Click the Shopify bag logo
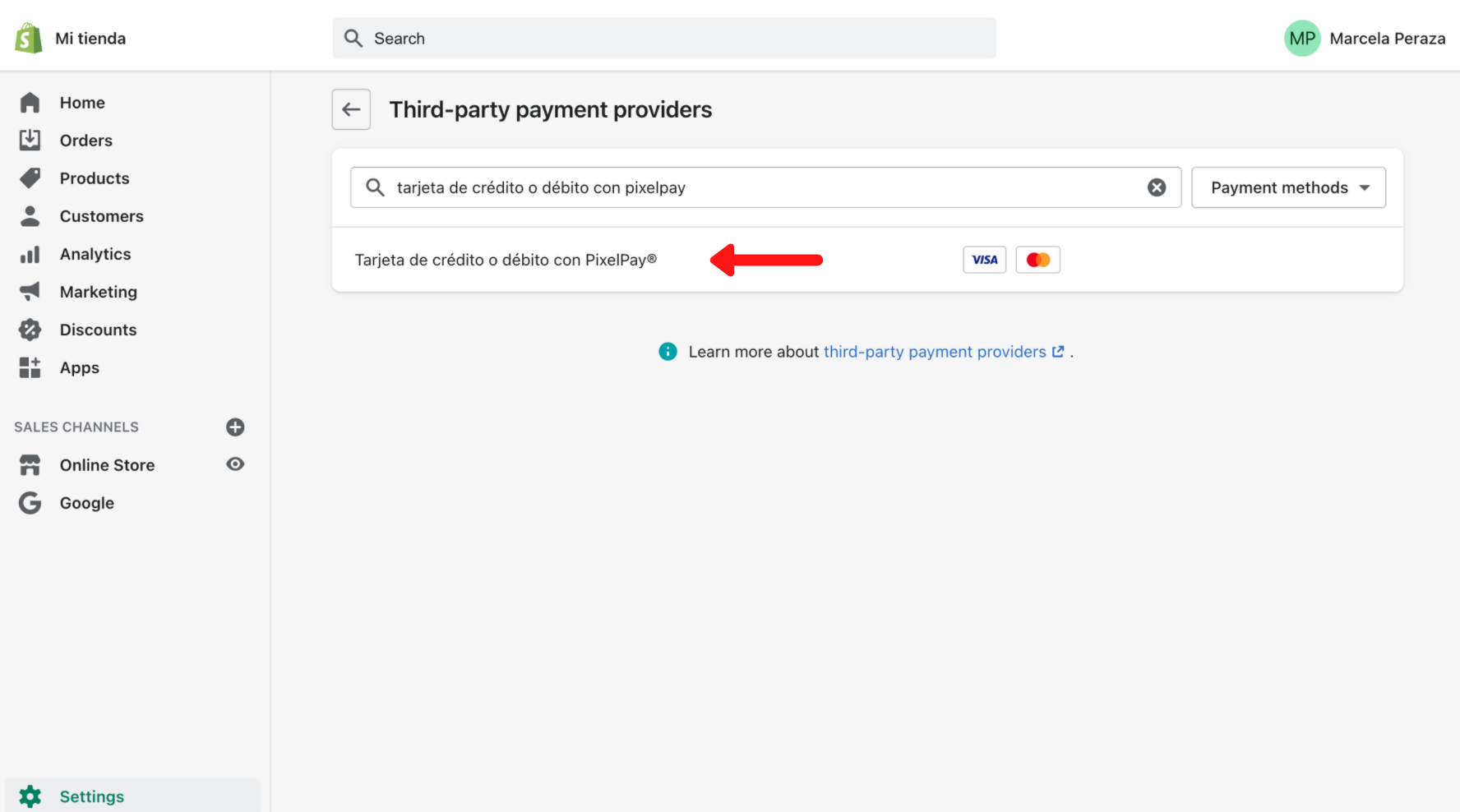 coord(29,38)
